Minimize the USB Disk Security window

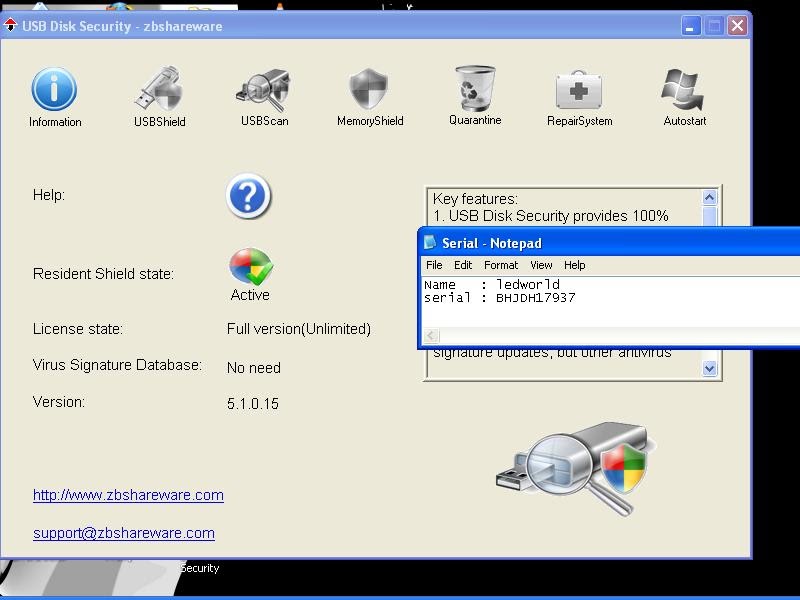[690, 26]
